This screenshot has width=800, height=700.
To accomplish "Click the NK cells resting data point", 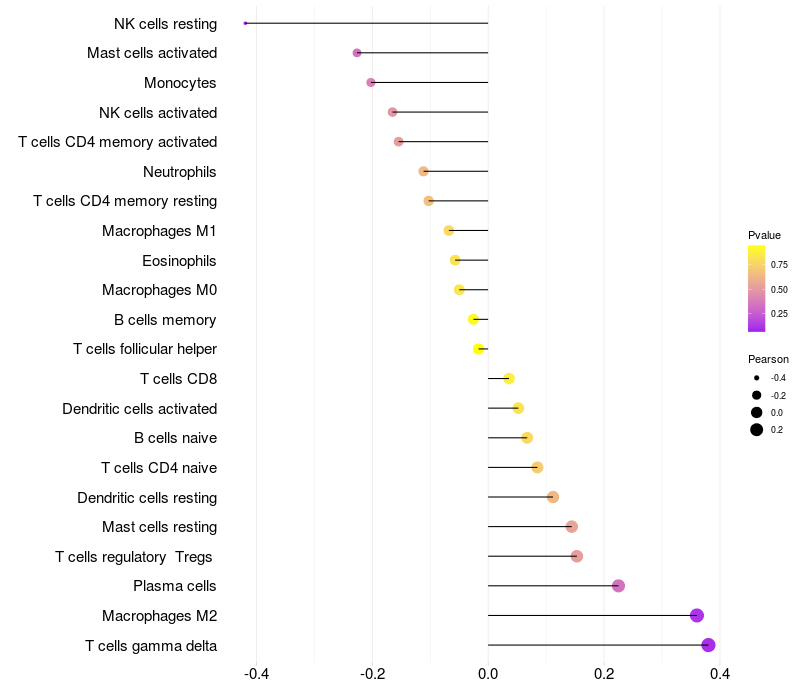I will coord(245,23).
